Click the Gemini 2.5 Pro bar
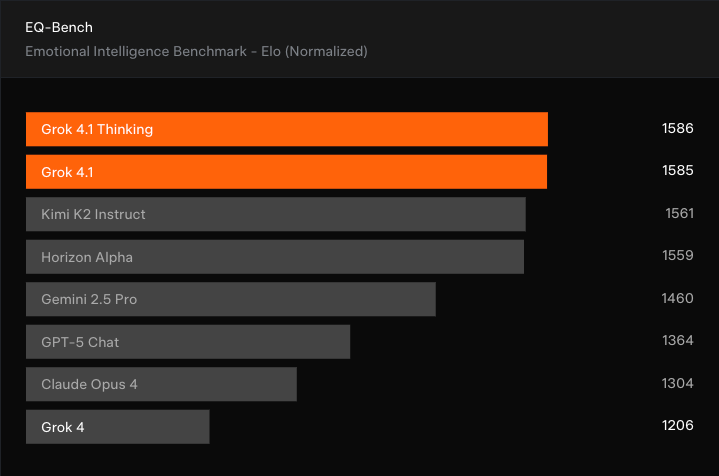Image resolution: width=719 pixels, height=476 pixels. [230, 299]
